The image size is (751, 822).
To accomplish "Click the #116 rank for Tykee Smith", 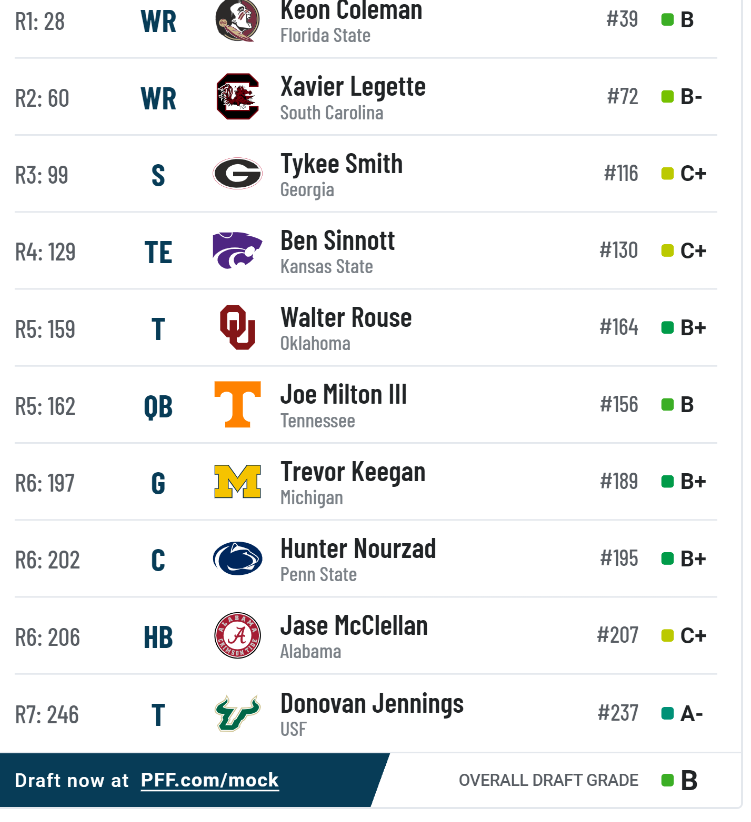I will 621,173.
